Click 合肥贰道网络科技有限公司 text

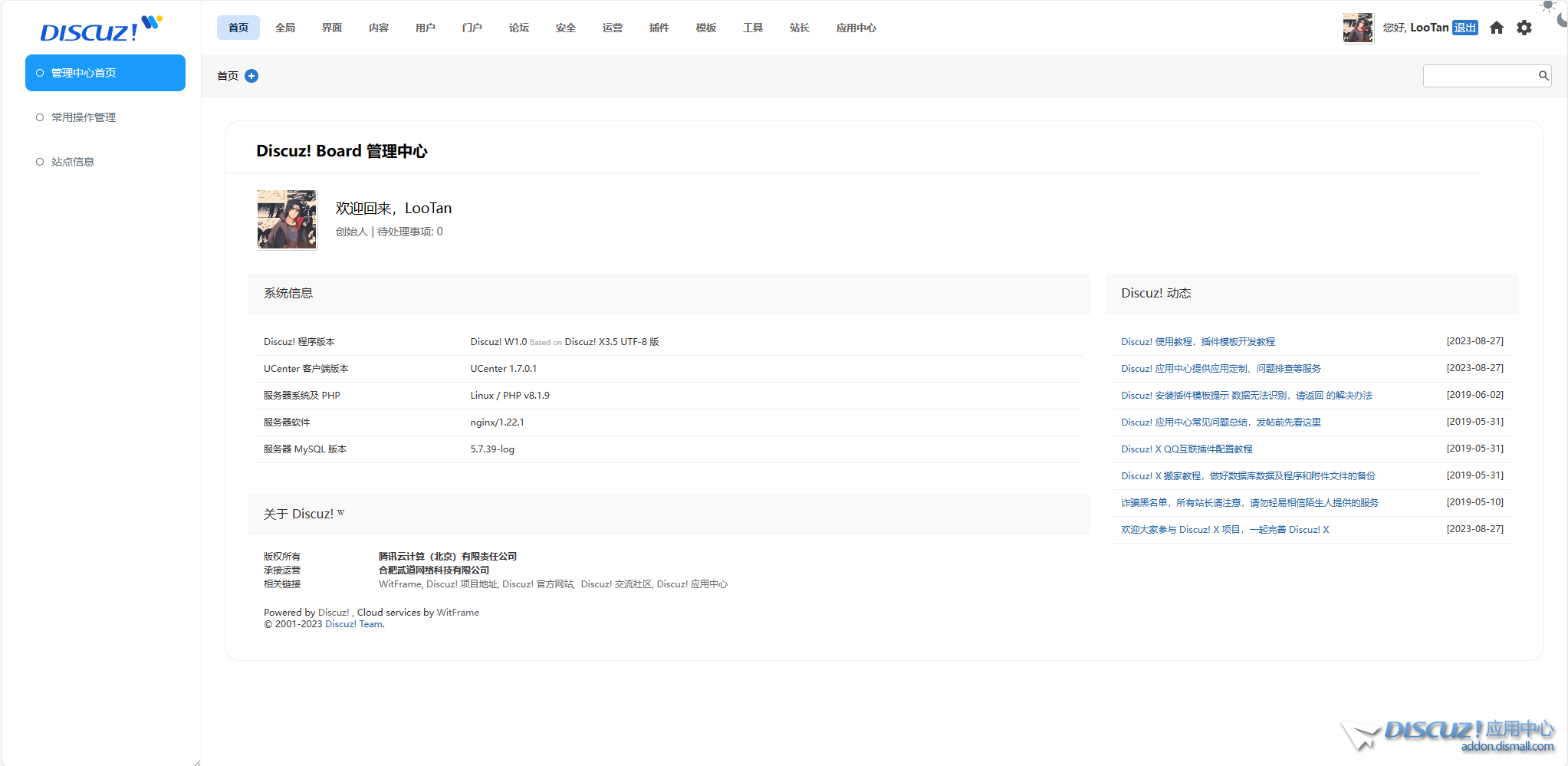pyautogui.click(x=434, y=570)
